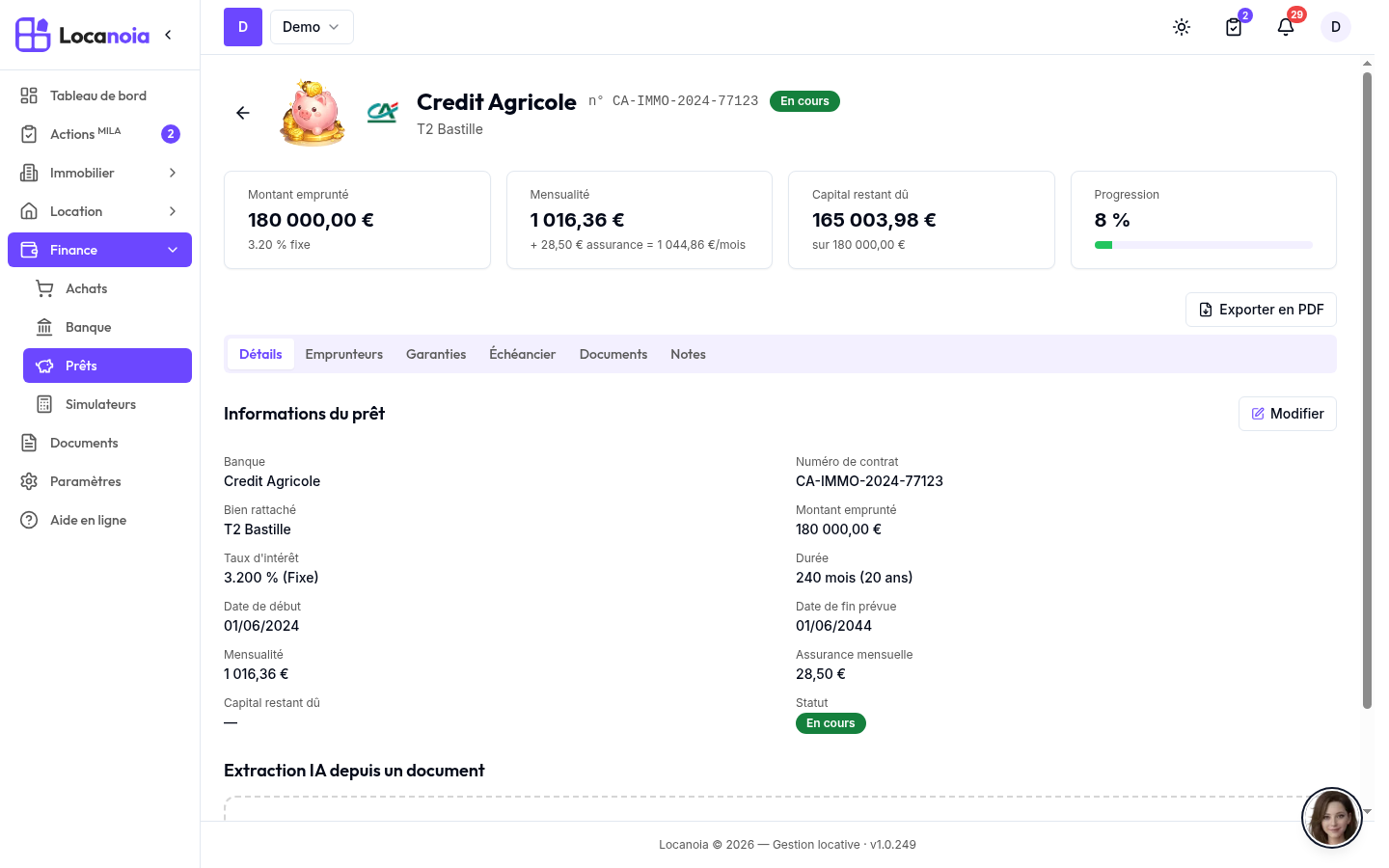The image size is (1389, 868).
Task: Click the Locanoia footer version text
Action: click(x=787, y=845)
